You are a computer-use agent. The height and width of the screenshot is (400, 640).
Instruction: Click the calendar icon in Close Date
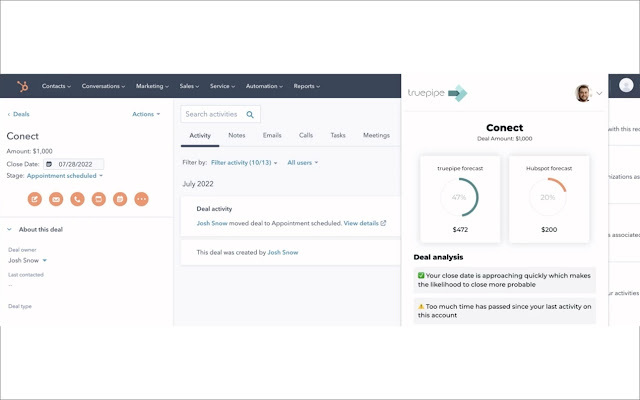tap(49, 164)
